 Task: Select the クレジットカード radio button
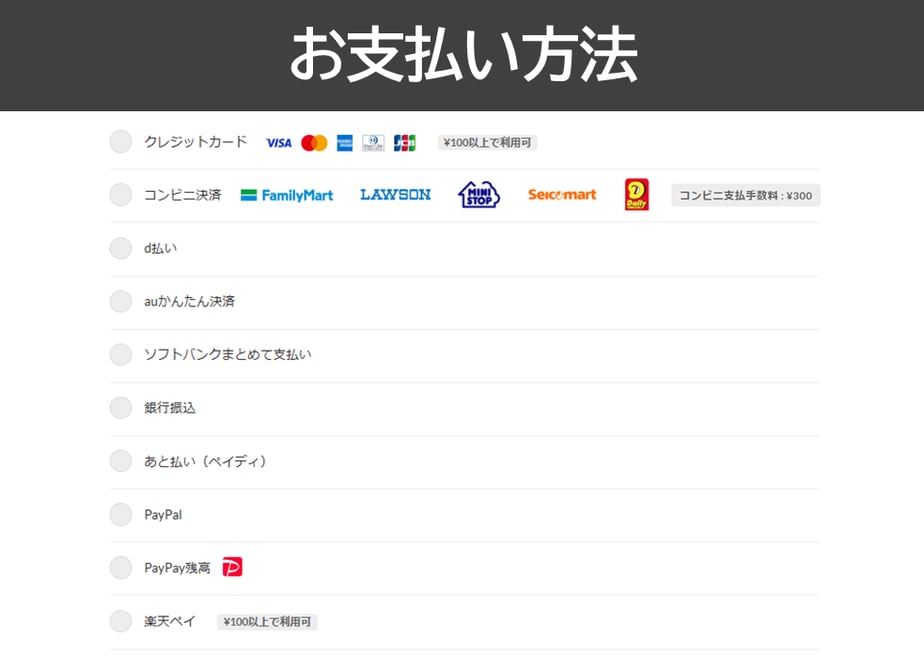121,141
